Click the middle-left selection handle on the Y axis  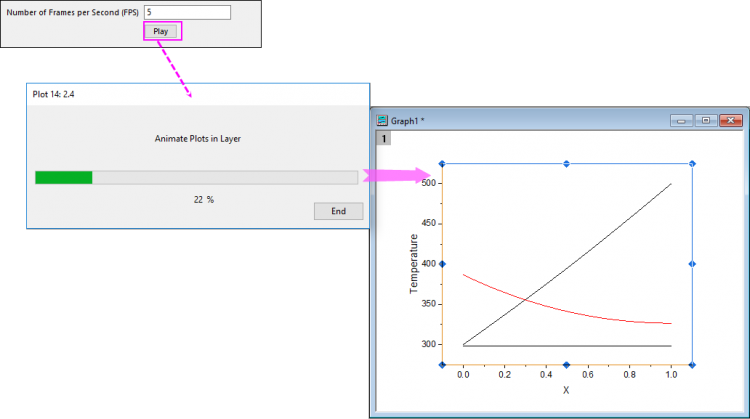pos(442,264)
